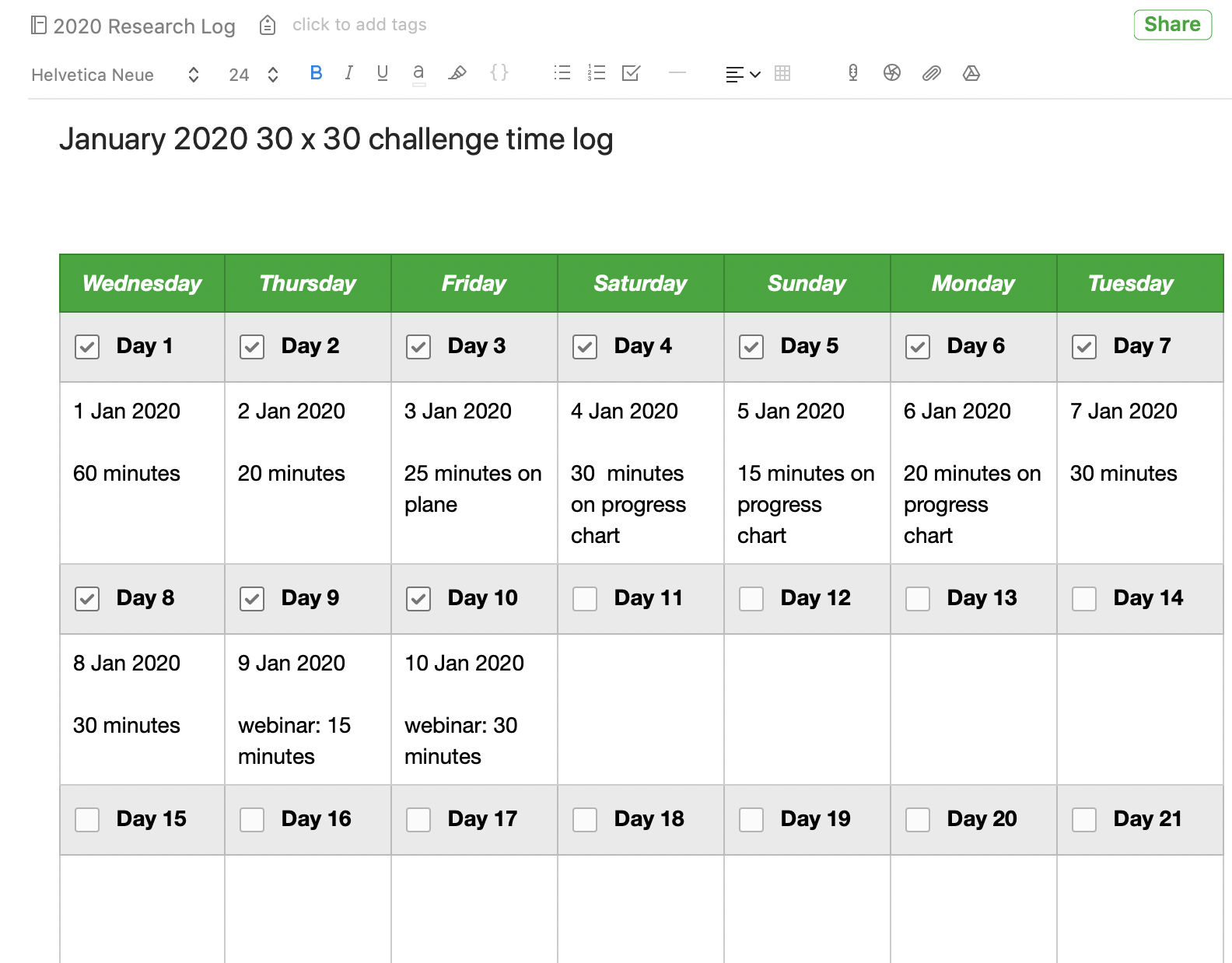Open the Helvetica Neue font dropdown

coord(115,75)
